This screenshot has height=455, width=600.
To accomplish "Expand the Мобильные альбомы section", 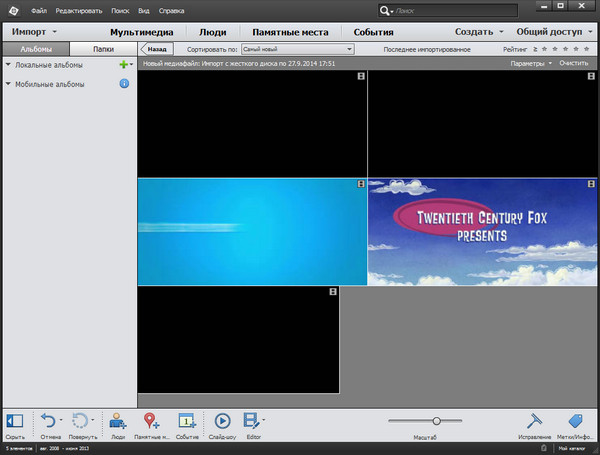I will [9, 84].
